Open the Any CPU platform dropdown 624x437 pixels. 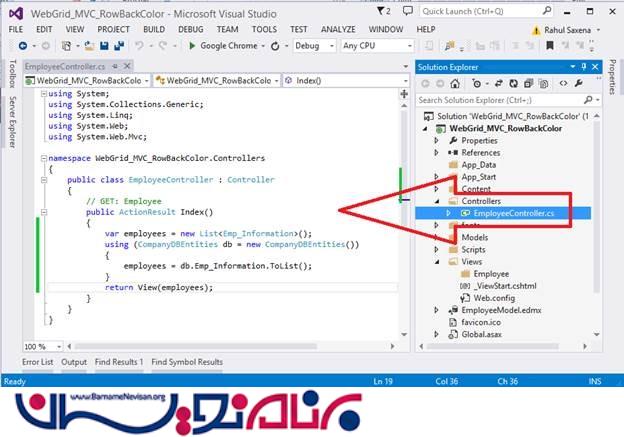(x=377, y=46)
